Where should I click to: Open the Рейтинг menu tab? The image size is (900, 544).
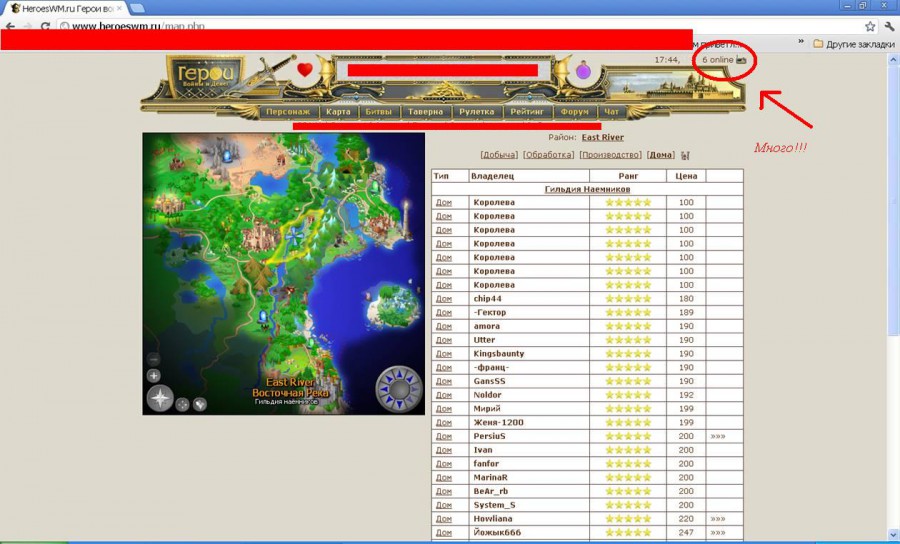coord(527,112)
